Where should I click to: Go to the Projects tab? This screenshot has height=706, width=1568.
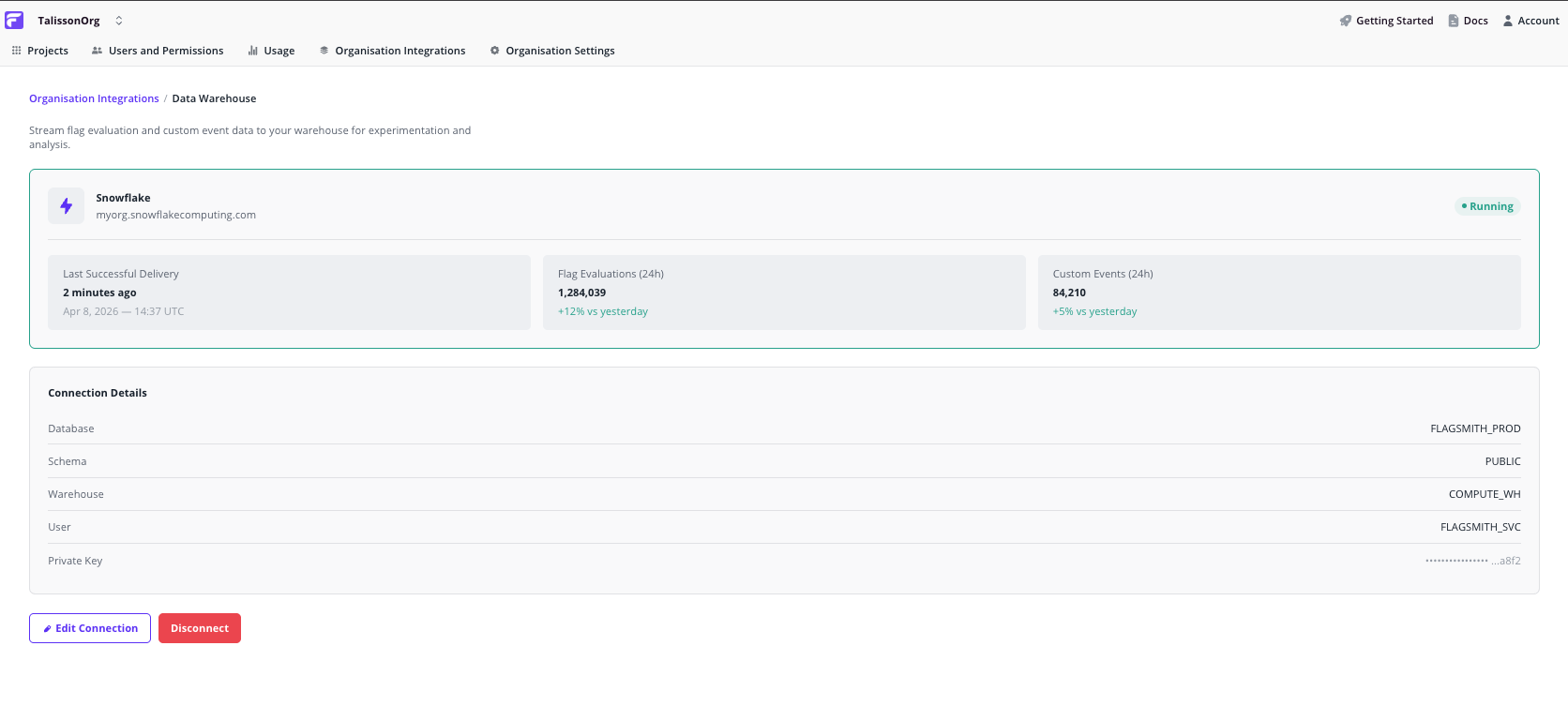[48, 51]
